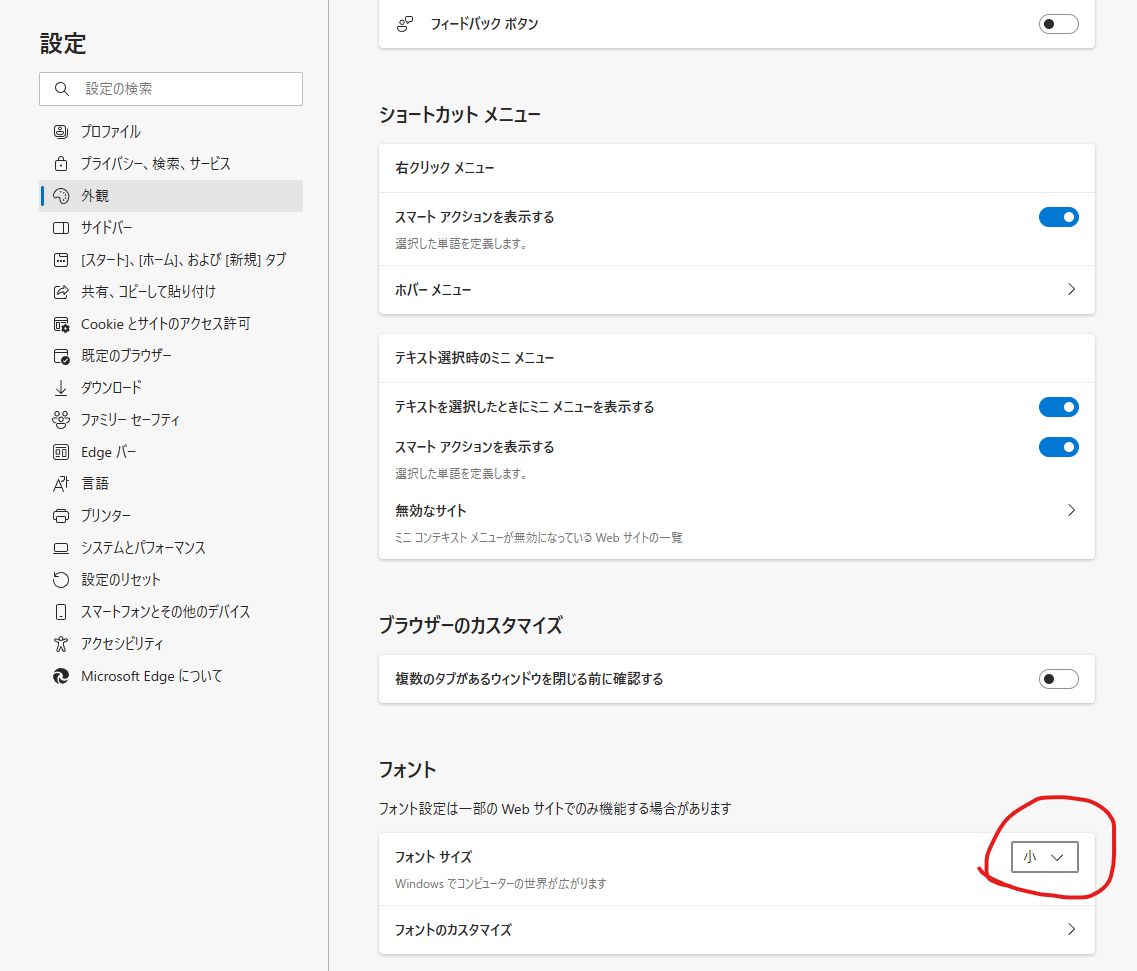Click the Cookie site permissions icon
The width and height of the screenshot is (1137, 971).
click(61, 324)
